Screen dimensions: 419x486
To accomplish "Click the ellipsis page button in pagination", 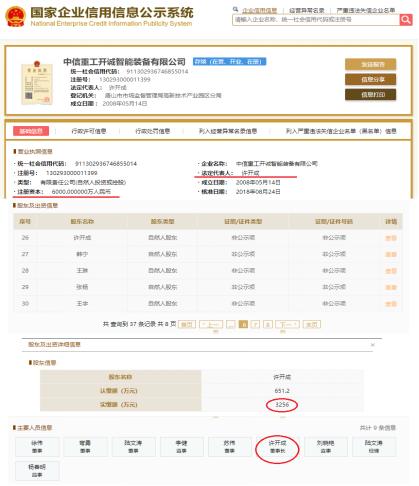I will pyautogui.click(x=231, y=324).
